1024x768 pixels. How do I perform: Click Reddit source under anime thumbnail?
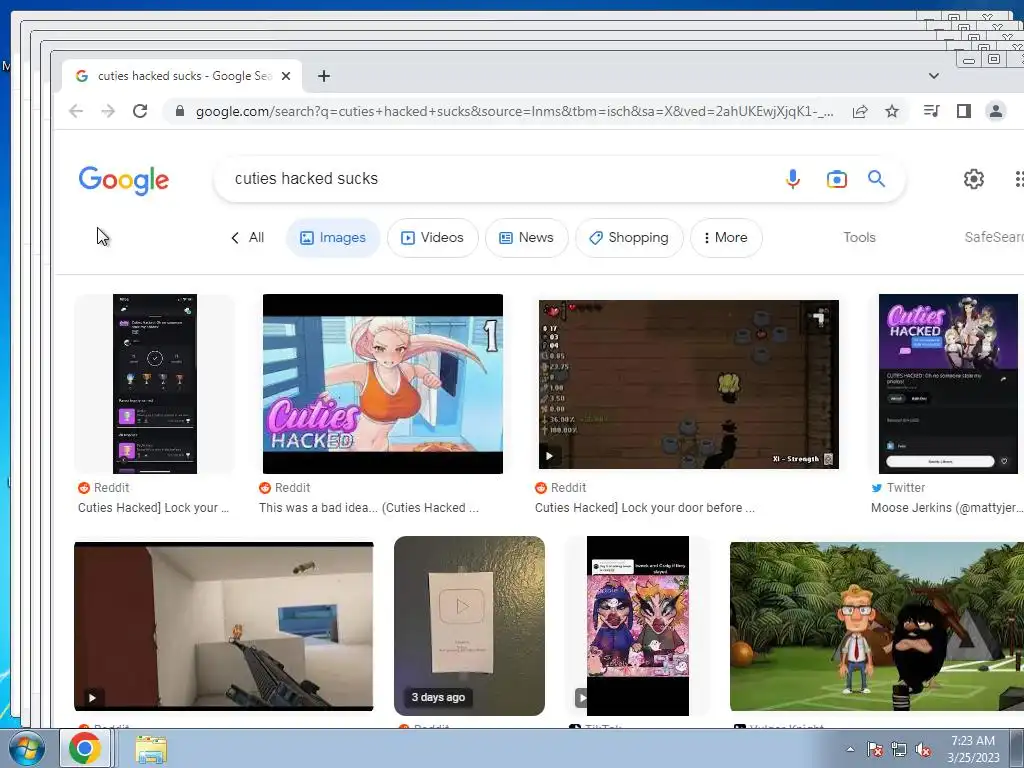(x=292, y=488)
